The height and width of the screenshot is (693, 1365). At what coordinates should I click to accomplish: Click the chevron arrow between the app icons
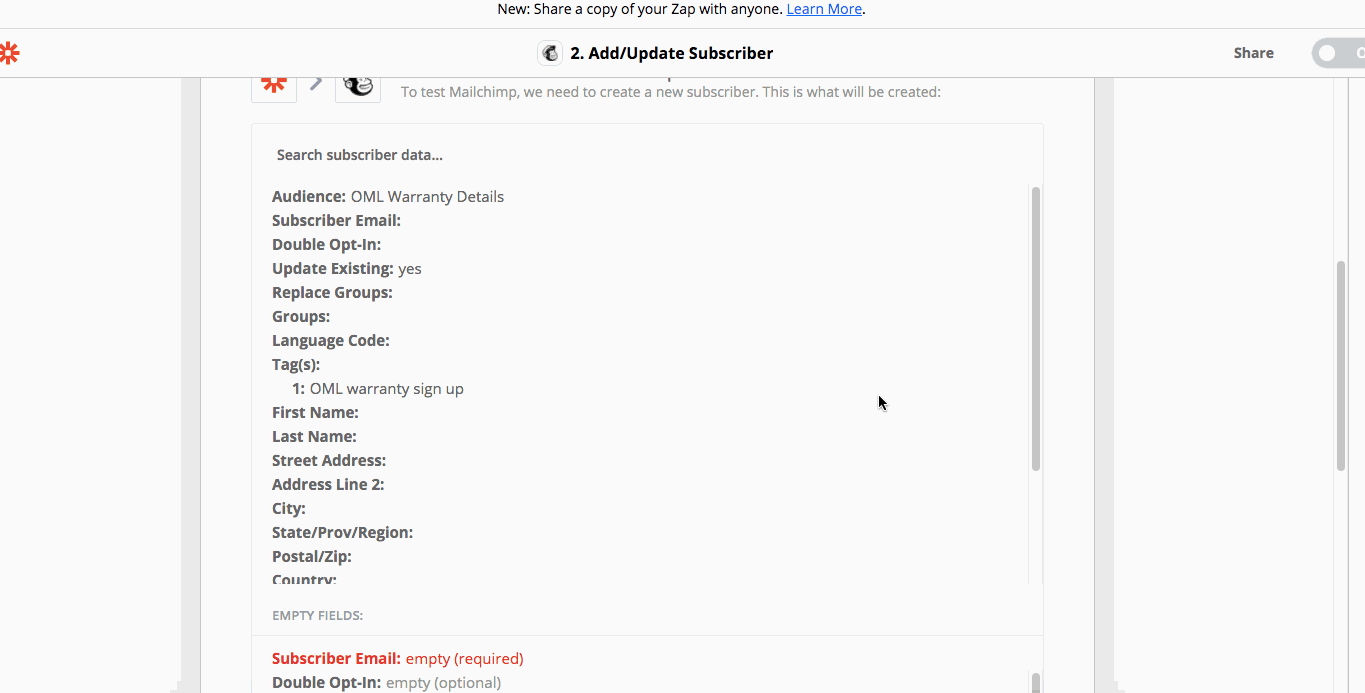click(x=316, y=83)
